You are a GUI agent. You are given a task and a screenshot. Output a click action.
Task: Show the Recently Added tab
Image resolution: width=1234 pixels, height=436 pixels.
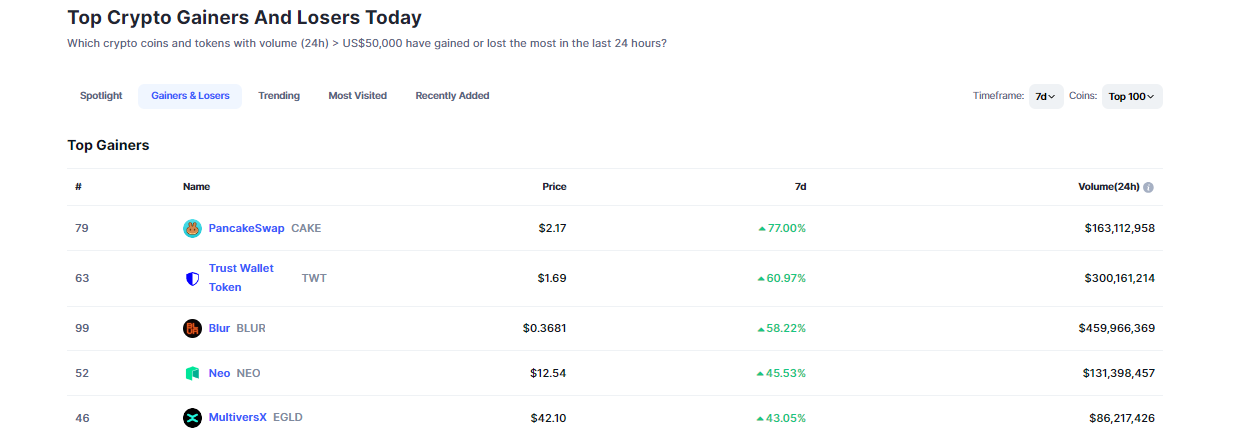[452, 96]
